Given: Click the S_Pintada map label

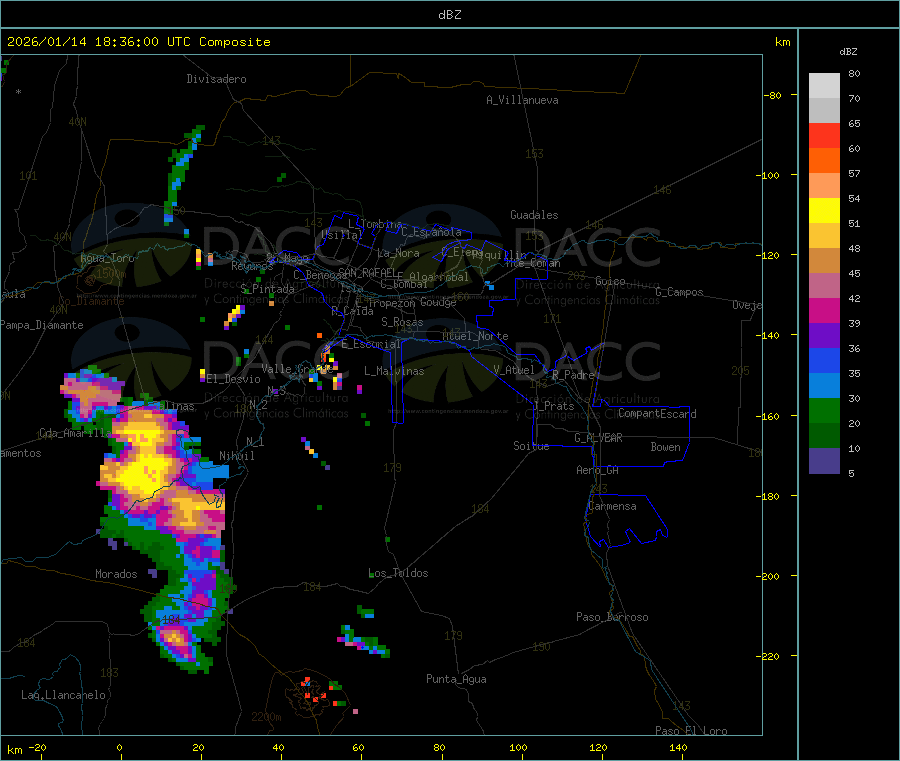Looking at the screenshot, I should tap(267, 289).
